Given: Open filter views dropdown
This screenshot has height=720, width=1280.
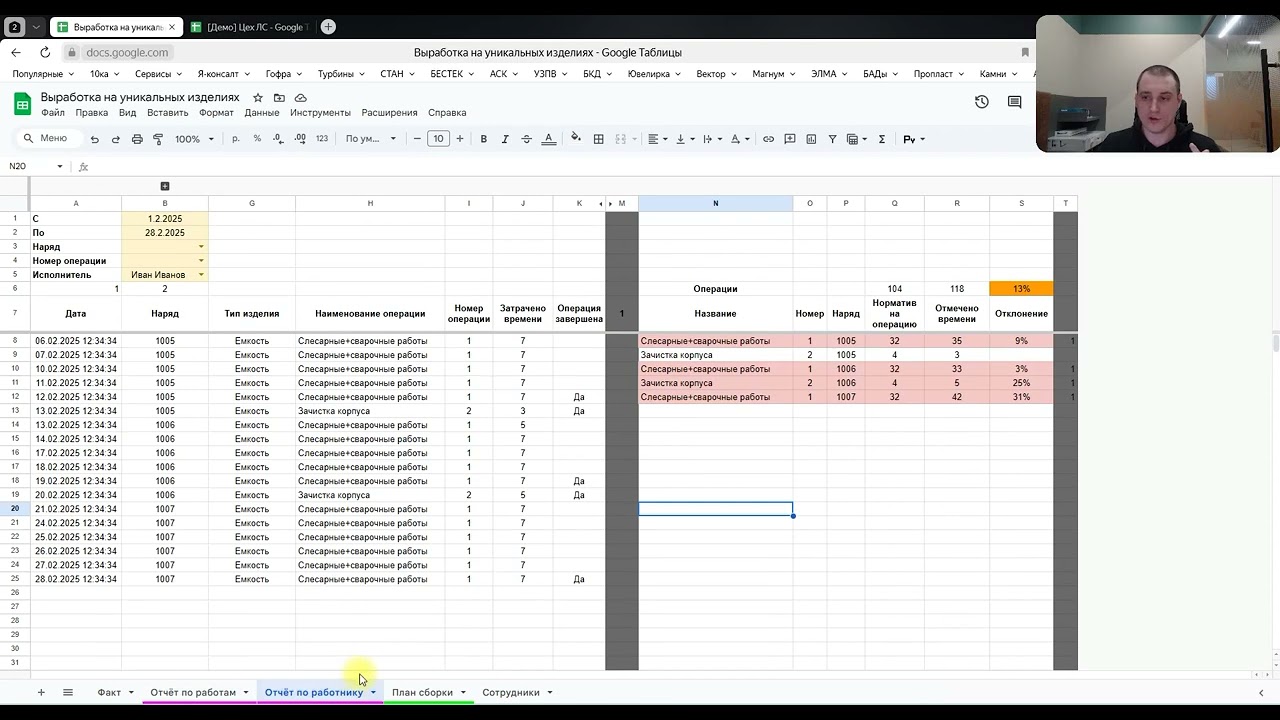Looking at the screenshot, I should pyautogui.click(x=857, y=139).
